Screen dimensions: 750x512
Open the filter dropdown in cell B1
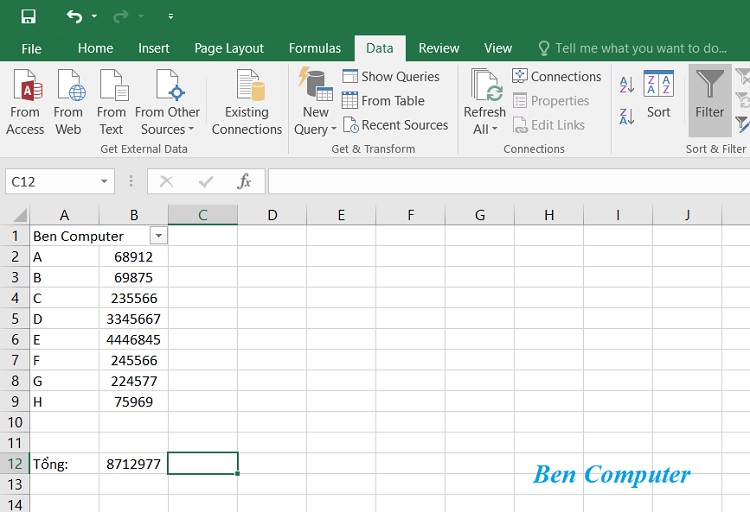[158, 235]
